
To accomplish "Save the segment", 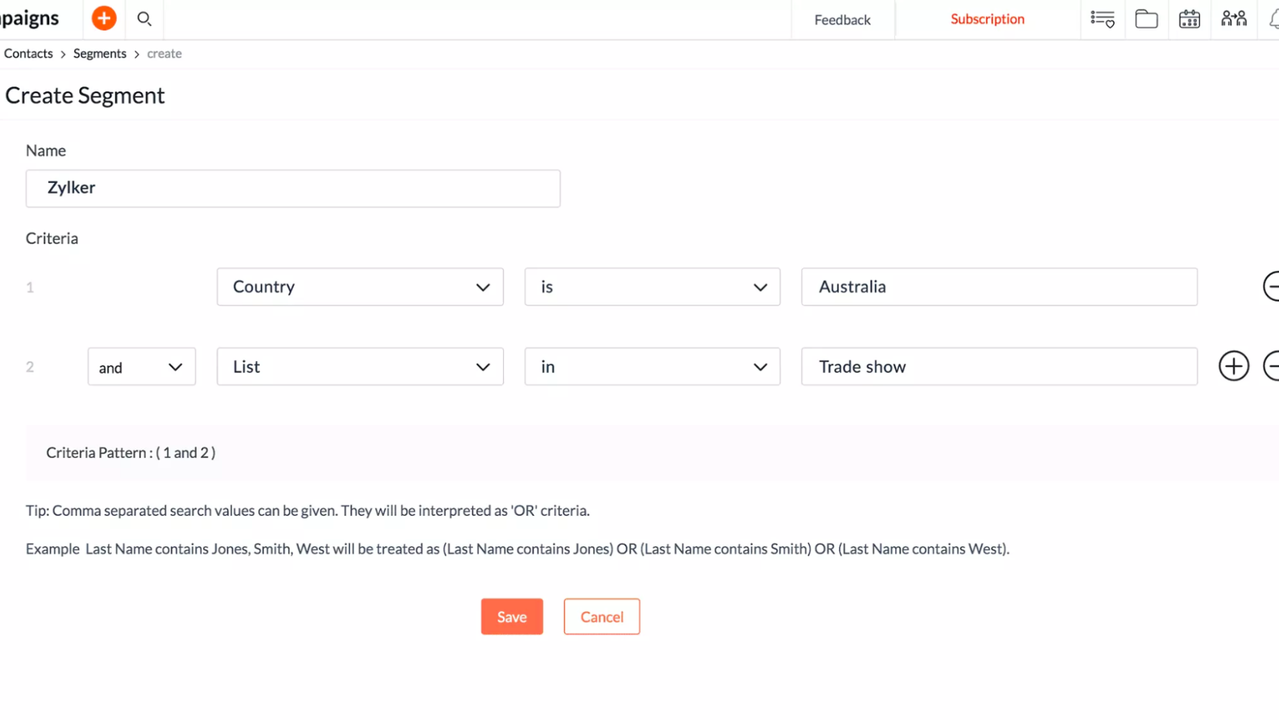I will pyautogui.click(x=511, y=617).
